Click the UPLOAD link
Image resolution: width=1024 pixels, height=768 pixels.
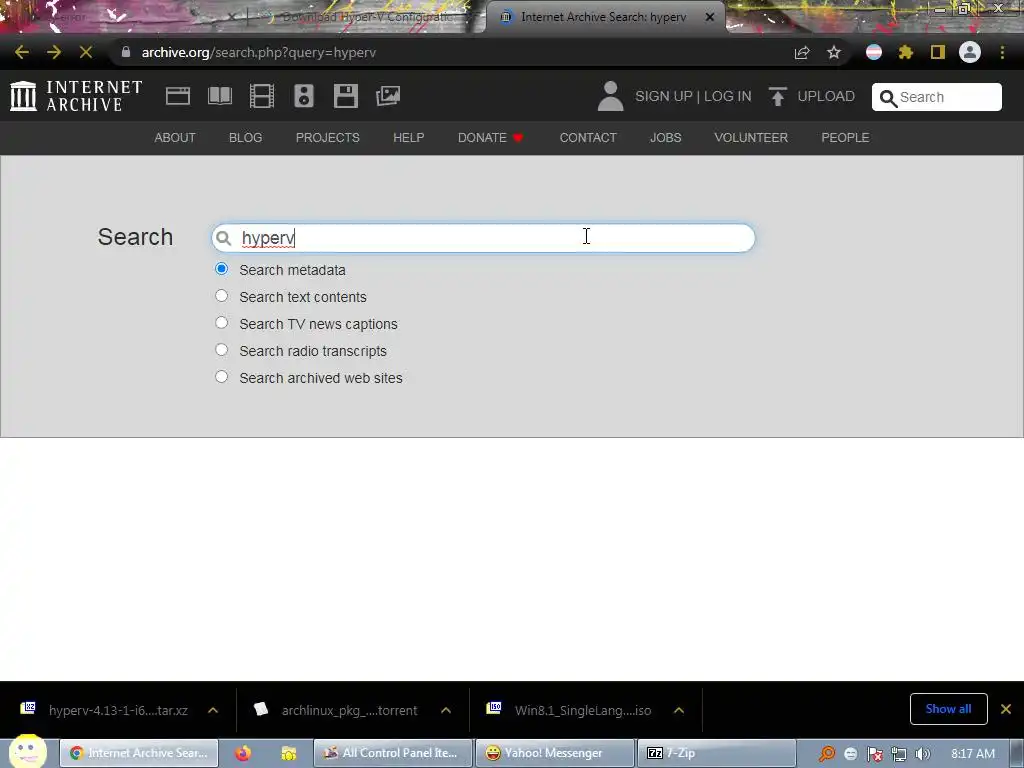click(826, 96)
